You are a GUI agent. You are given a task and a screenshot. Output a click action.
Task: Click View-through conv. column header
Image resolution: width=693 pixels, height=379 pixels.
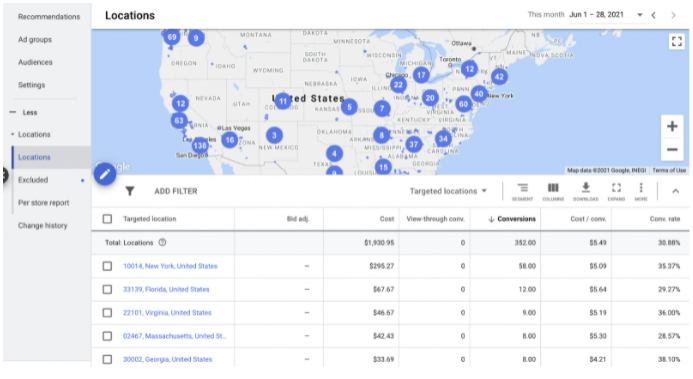(435, 219)
